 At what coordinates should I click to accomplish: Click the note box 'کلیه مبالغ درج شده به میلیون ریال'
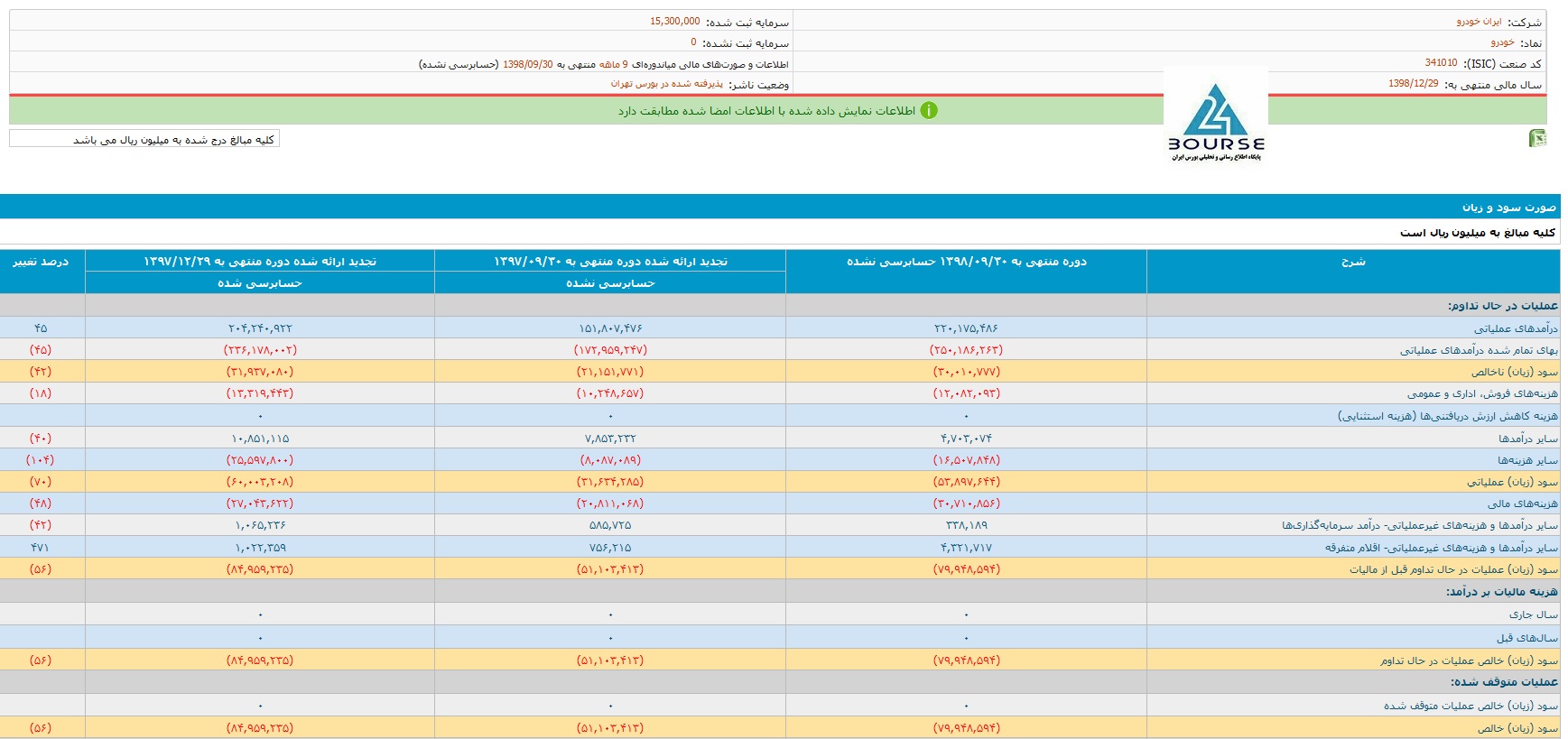click(x=144, y=139)
